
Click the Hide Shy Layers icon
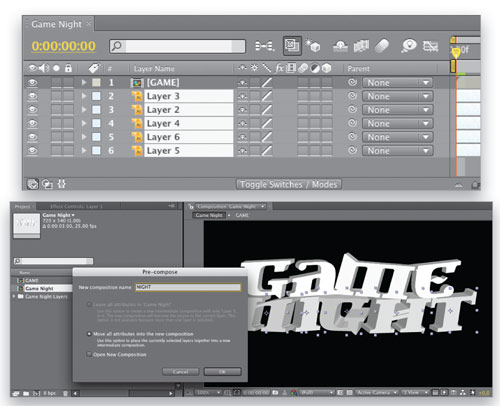[340, 46]
